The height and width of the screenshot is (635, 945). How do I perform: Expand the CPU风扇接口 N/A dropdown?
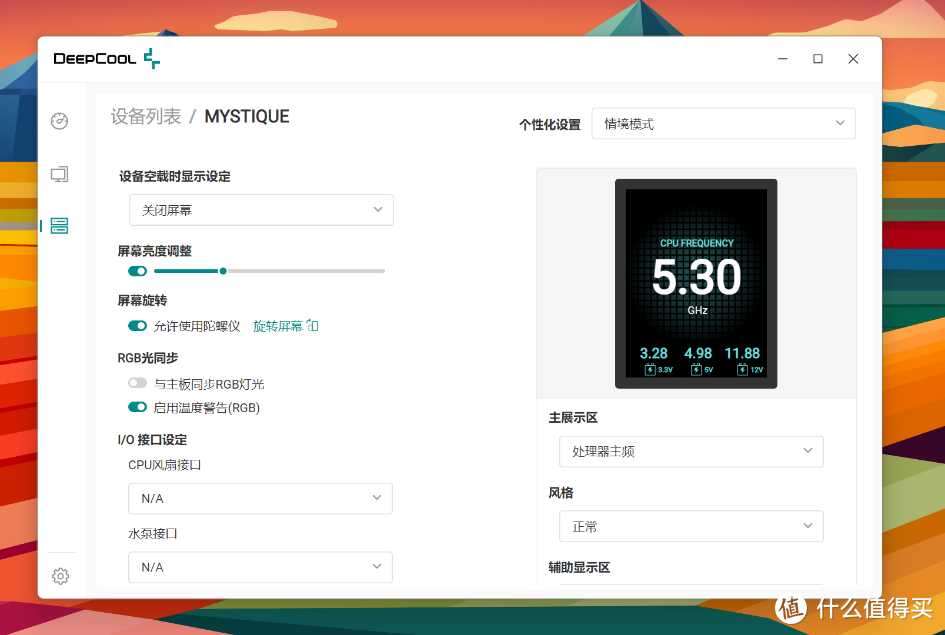point(260,498)
